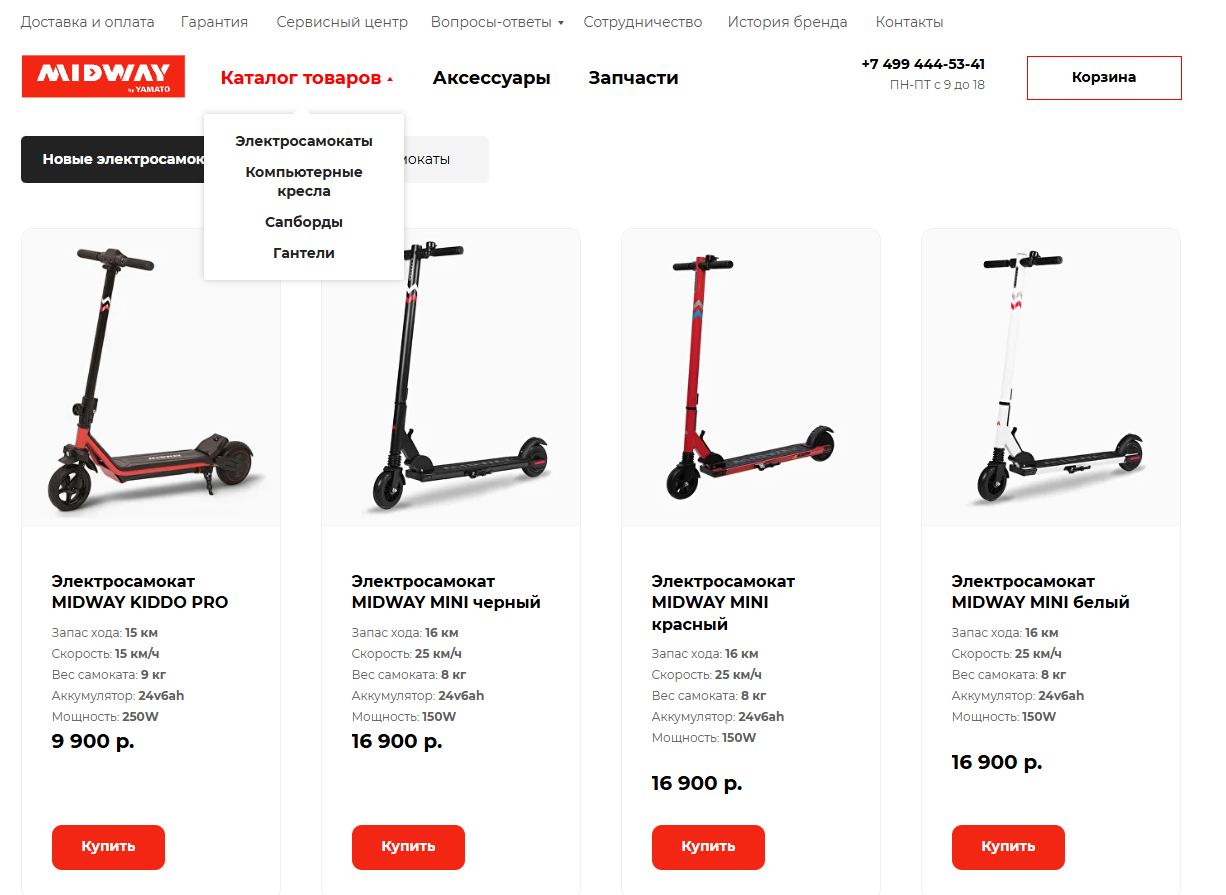Viewport: 1226px width, 895px height.
Task: View the black MIDWAY MINI scooter photo
Action: pyautogui.click(x=451, y=379)
